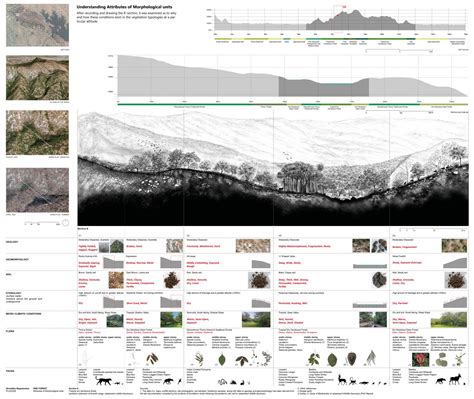Click the flying bird silhouette in second Fauna column
Image resolution: width=474 pixels, height=399 pixels.
point(180,381)
